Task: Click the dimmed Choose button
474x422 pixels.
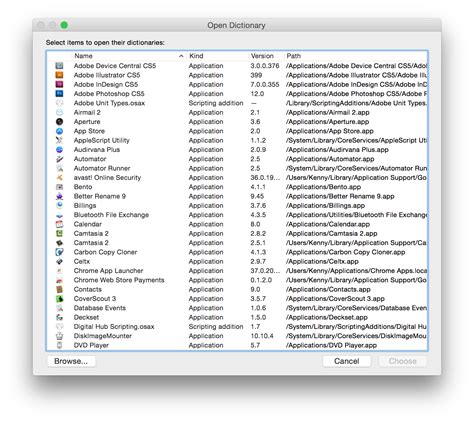Action: pyautogui.click(x=402, y=361)
